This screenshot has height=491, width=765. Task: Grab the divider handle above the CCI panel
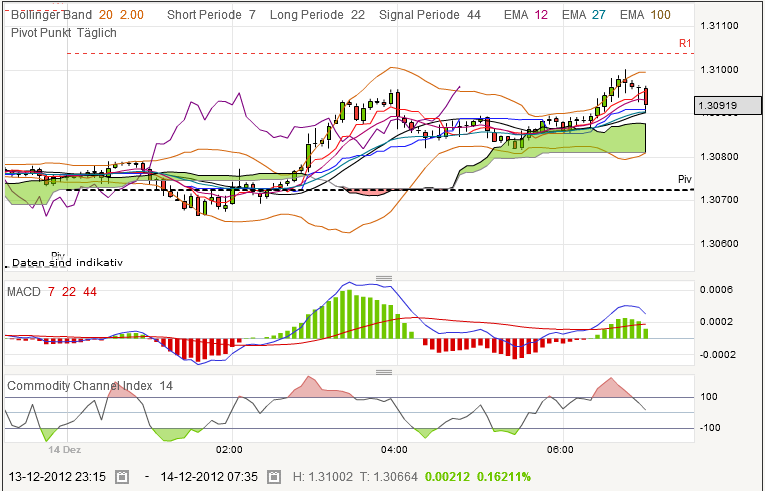tap(384, 372)
